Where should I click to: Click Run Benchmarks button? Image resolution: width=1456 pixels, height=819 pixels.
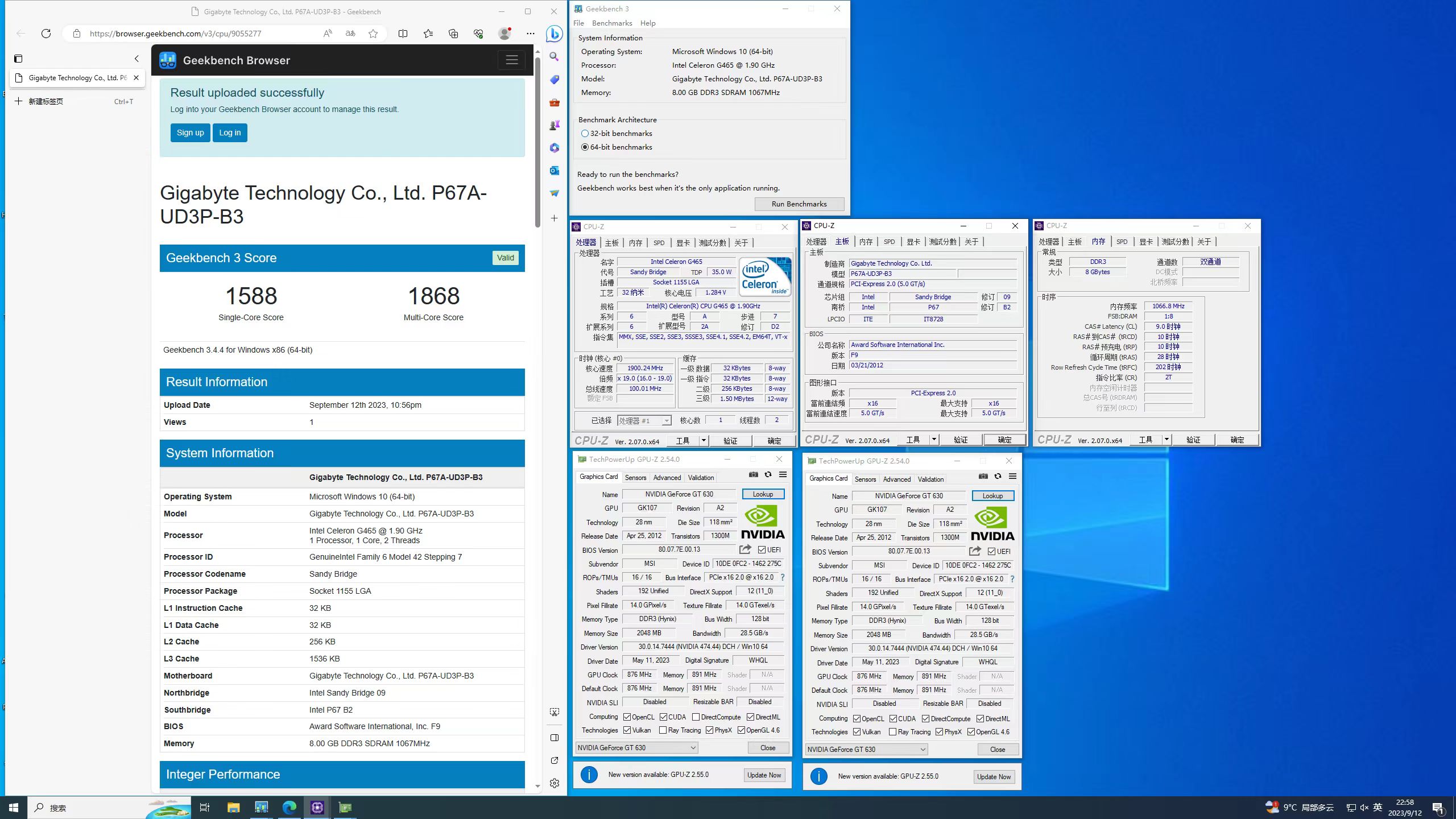coord(799,204)
